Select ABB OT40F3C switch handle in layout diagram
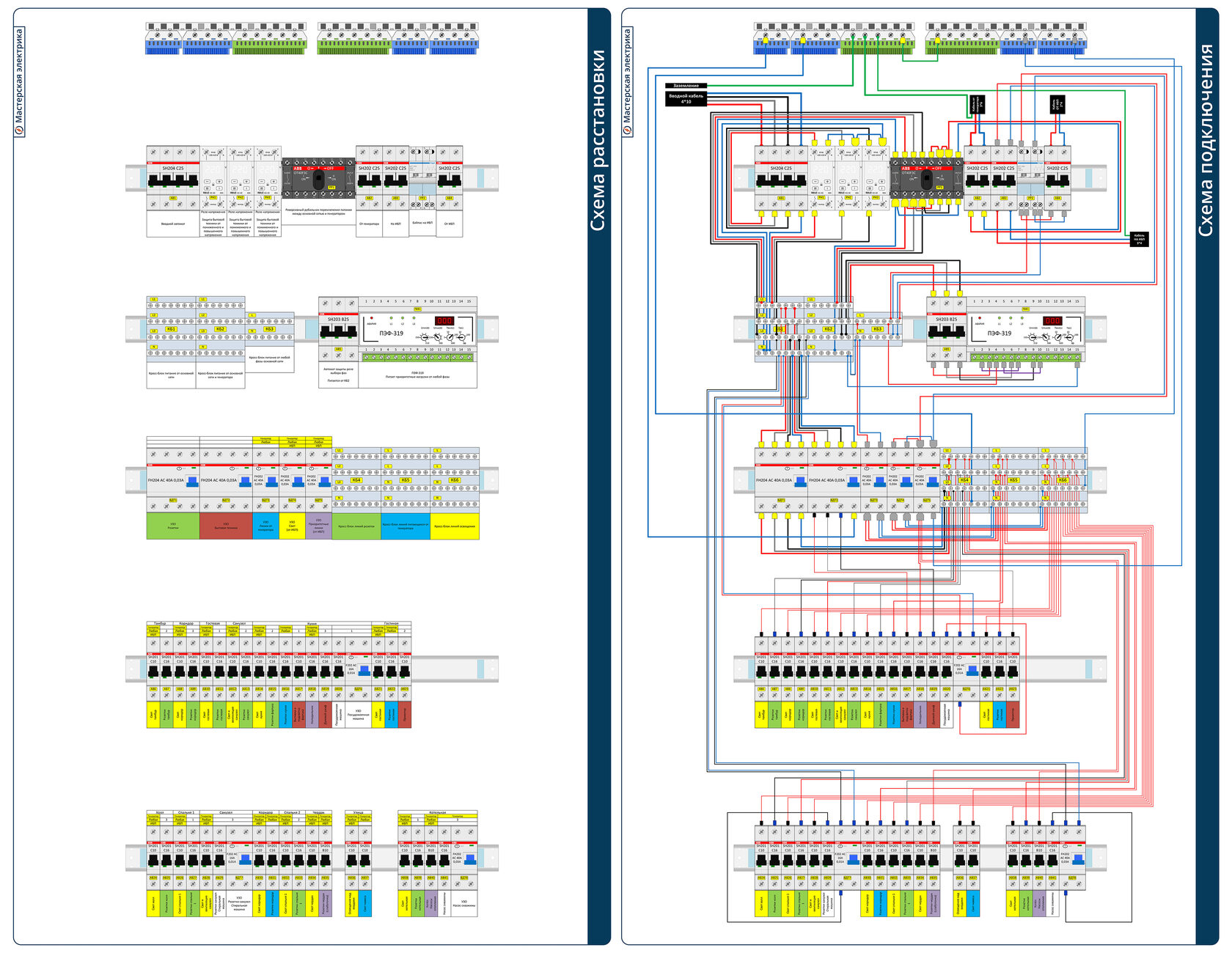Viewport: 1232px width, 953px height. click(x=318, y=180)
